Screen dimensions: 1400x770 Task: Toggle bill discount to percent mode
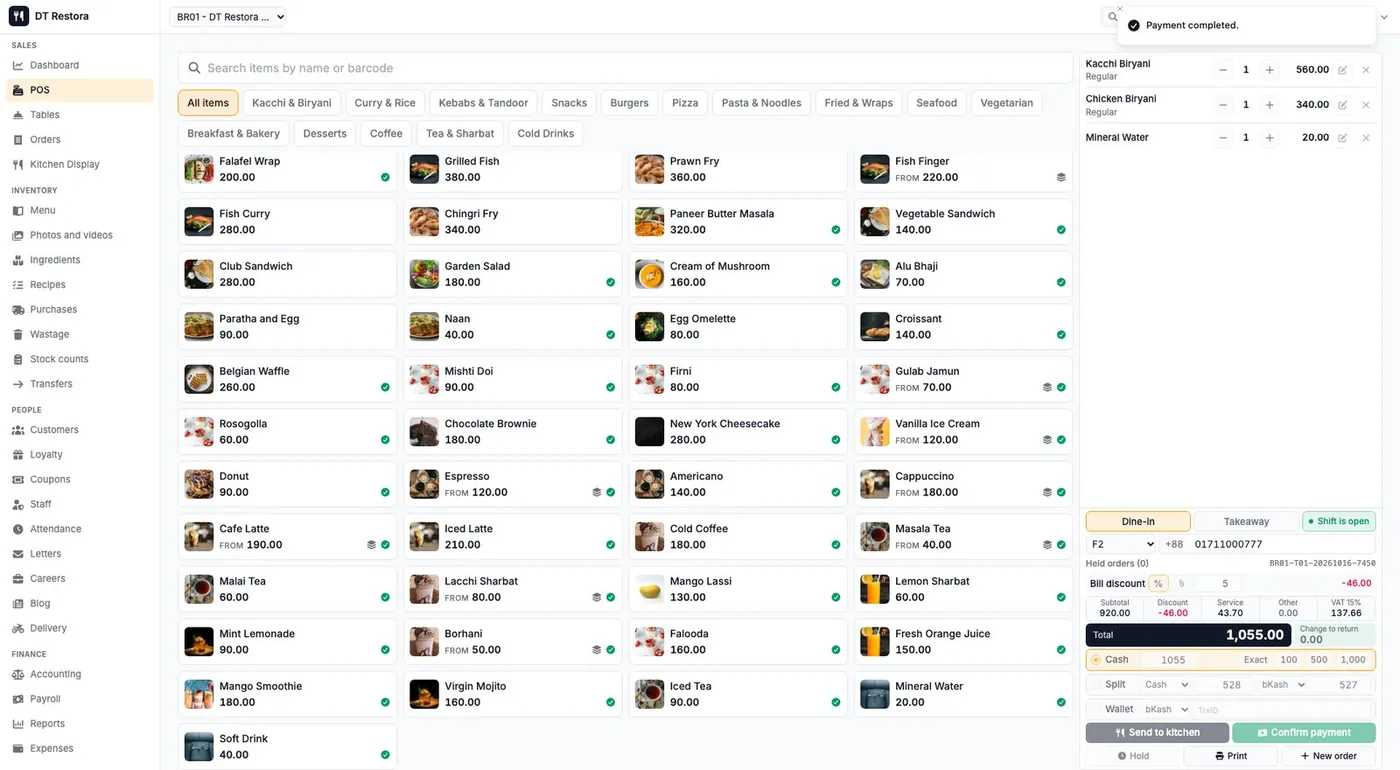pos(1158,584)
